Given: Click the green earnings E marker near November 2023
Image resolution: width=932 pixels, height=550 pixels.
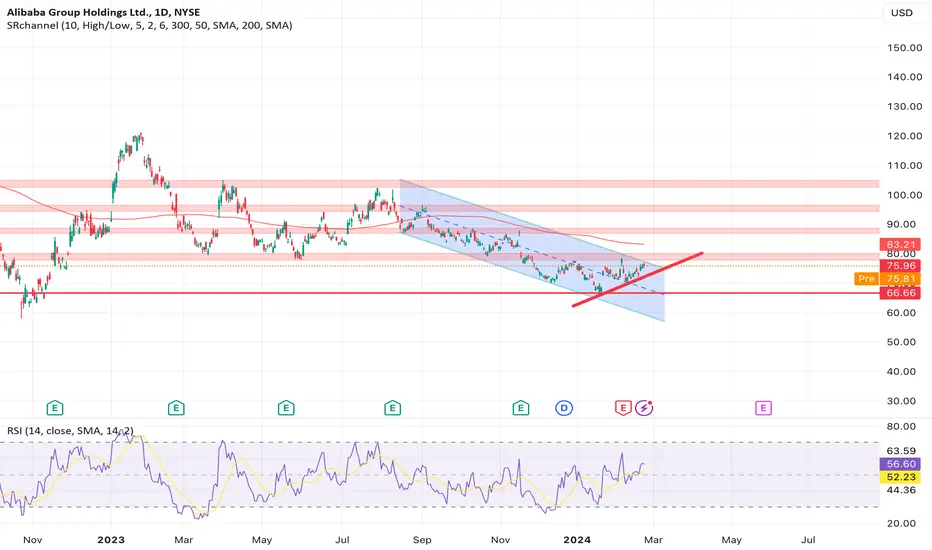Looking at the screenshot, I should pos(521,408).
